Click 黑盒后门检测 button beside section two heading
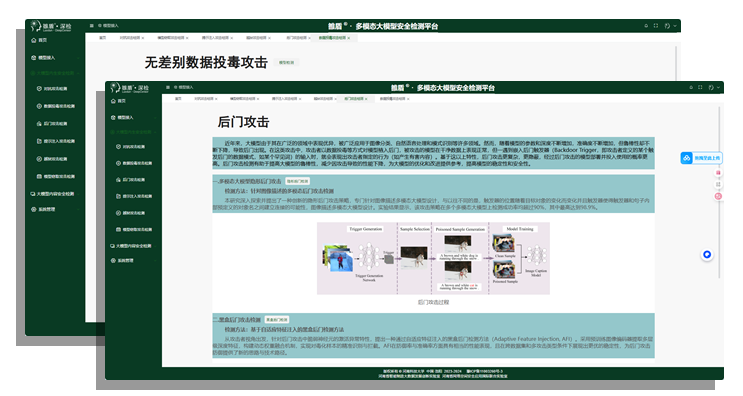This screenshot has width=743, height=396. coord(277,320)
